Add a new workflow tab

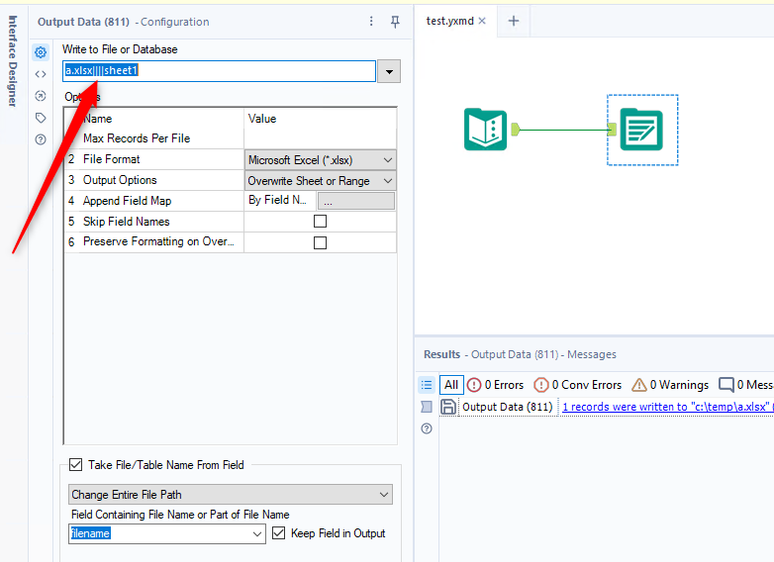pos(513,21)
